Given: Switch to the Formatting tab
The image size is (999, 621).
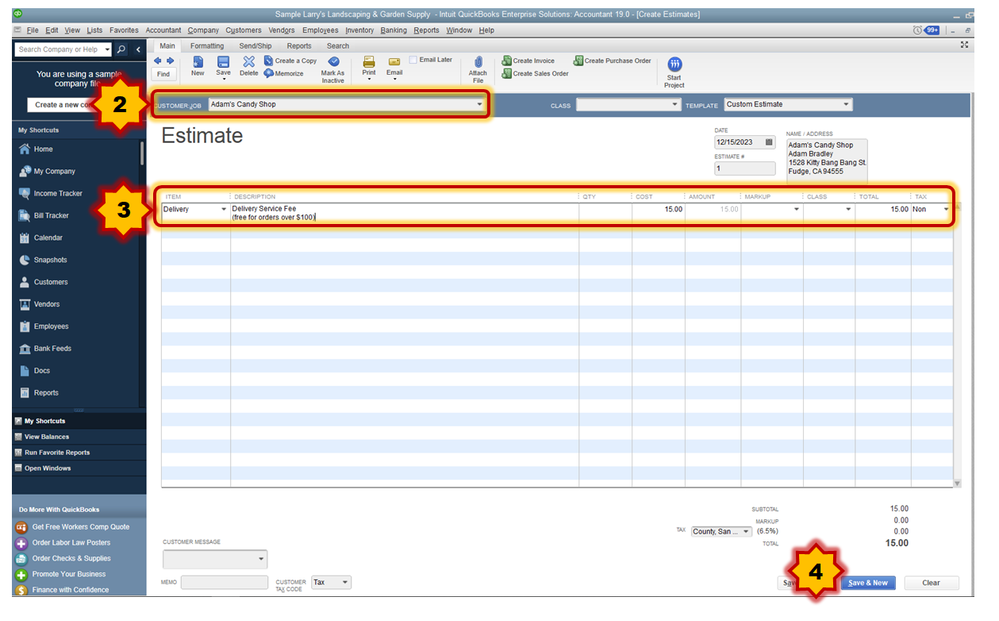Looking at the screenshot, I should click(x=207, y=46).
